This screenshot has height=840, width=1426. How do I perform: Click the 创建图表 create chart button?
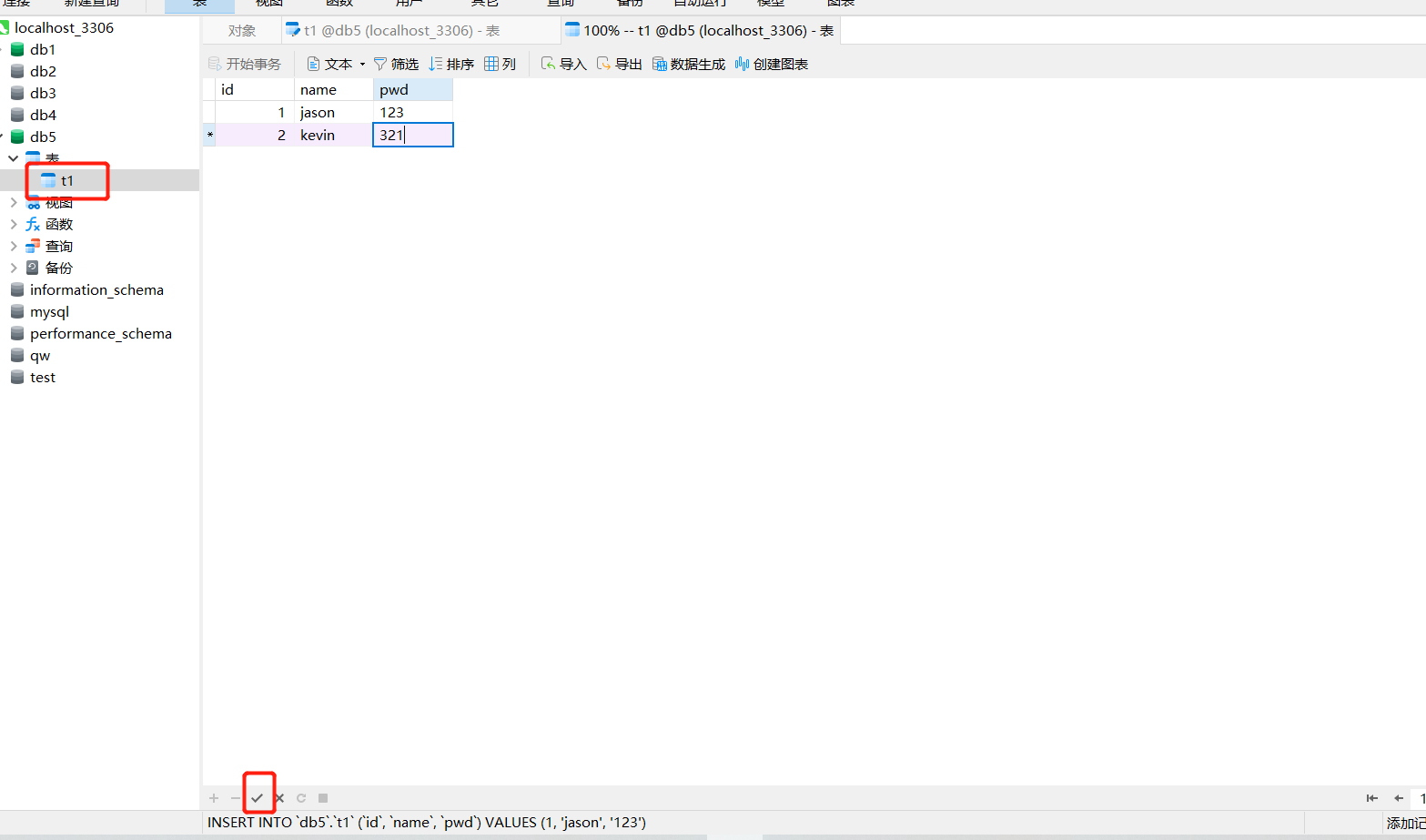pos(772,64)
